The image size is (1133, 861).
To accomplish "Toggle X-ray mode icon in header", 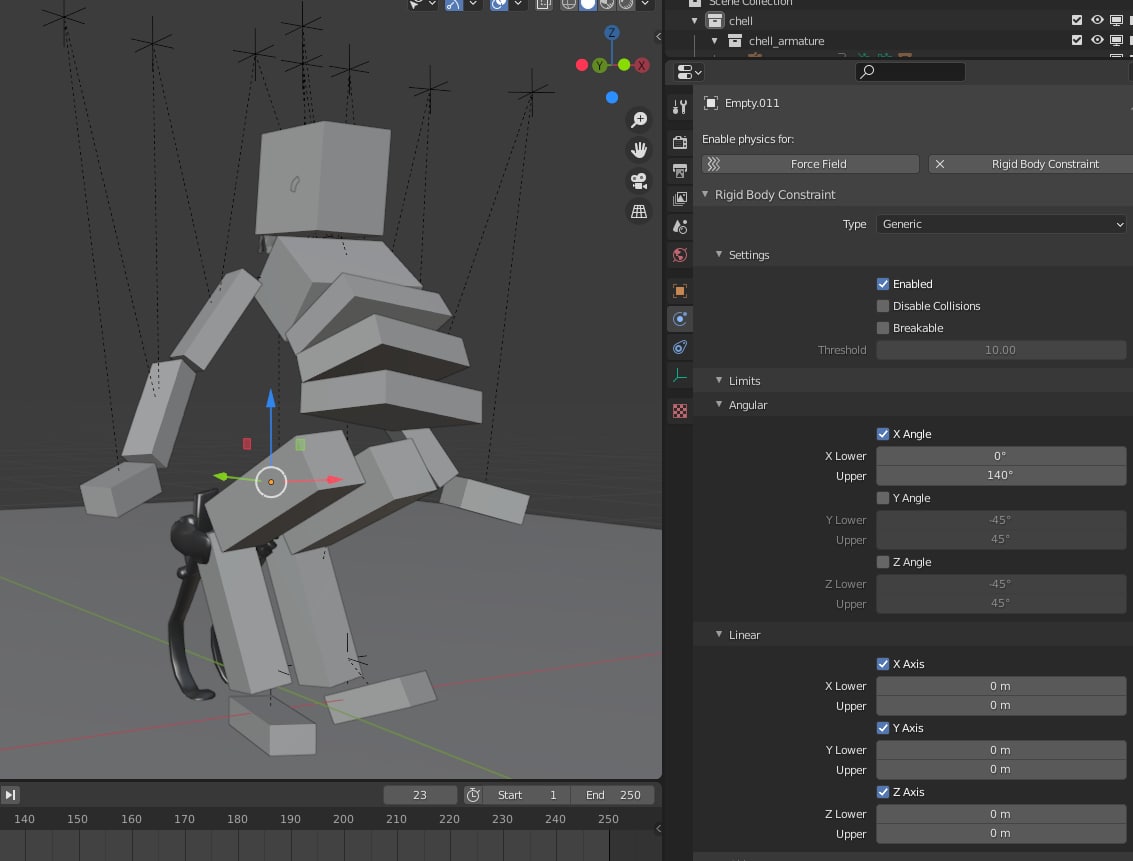I will pyautogui.click(x=543, y=4).
